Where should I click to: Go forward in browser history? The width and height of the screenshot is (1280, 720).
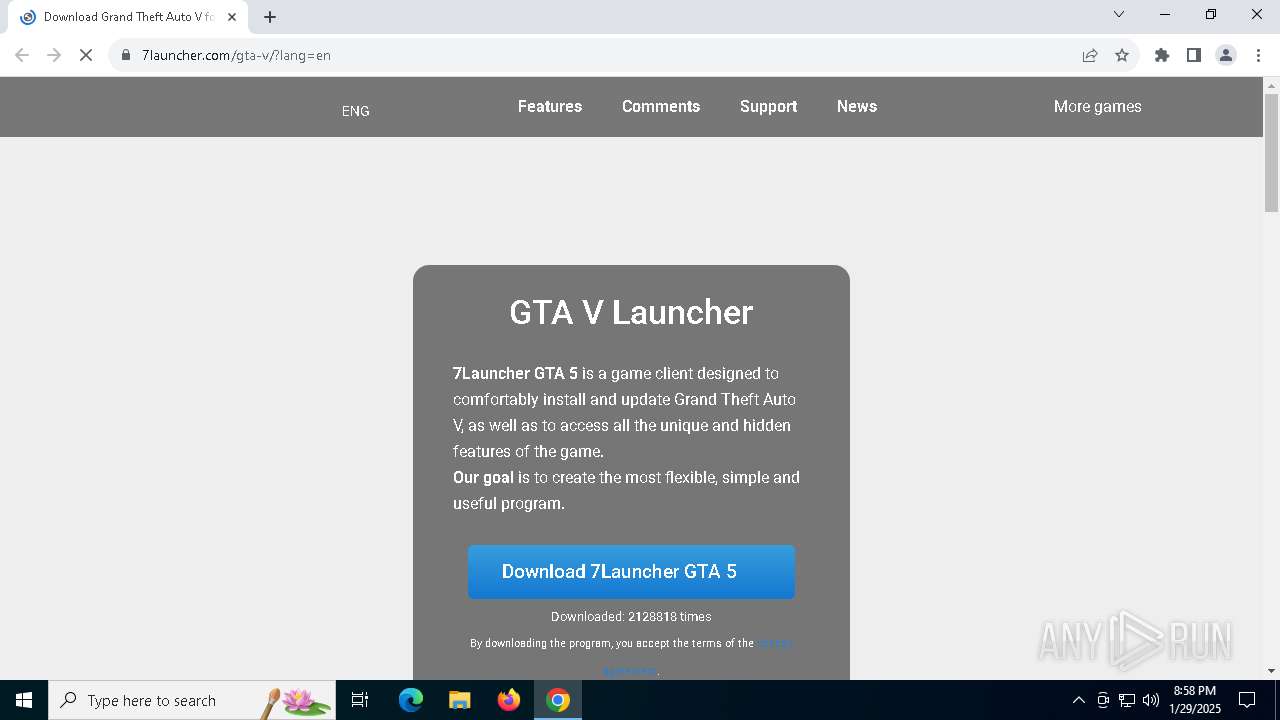pos(54,55)
